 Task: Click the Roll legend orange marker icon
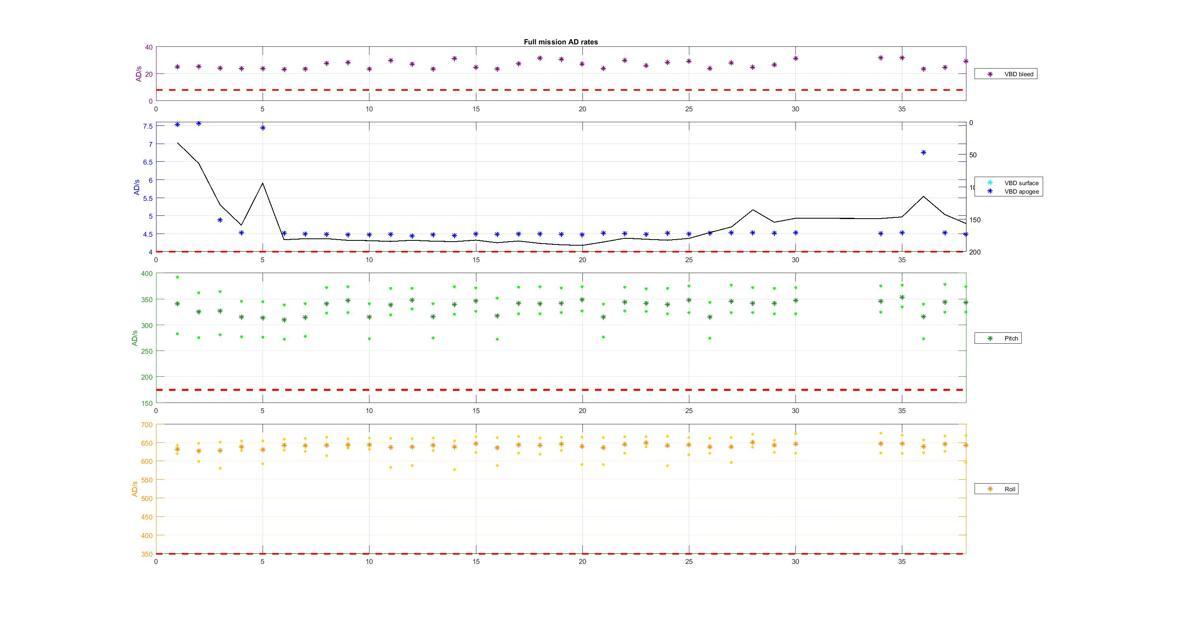coord(991,489)
